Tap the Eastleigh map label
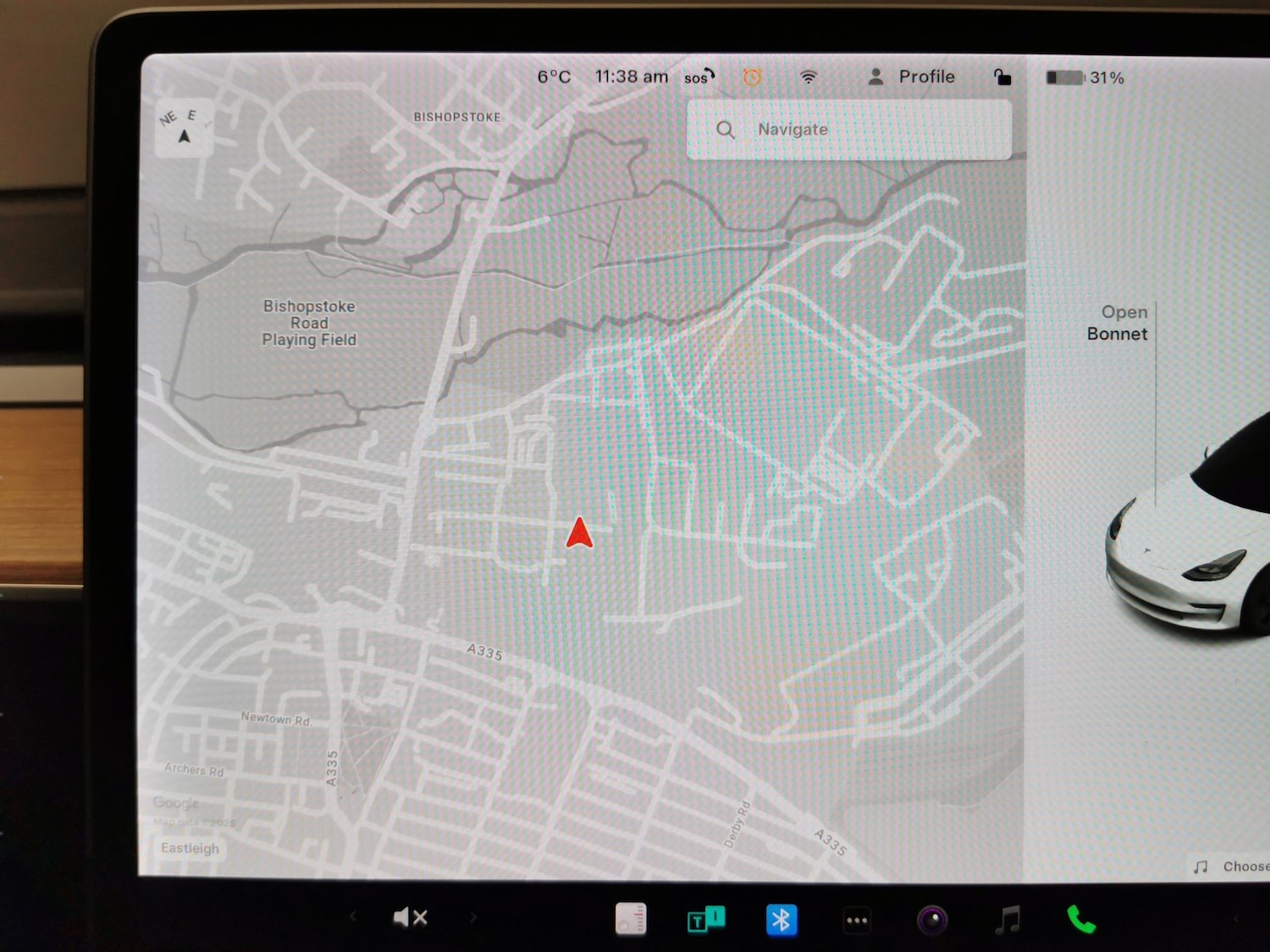The image size is (1270, 952). click(190, 848)
